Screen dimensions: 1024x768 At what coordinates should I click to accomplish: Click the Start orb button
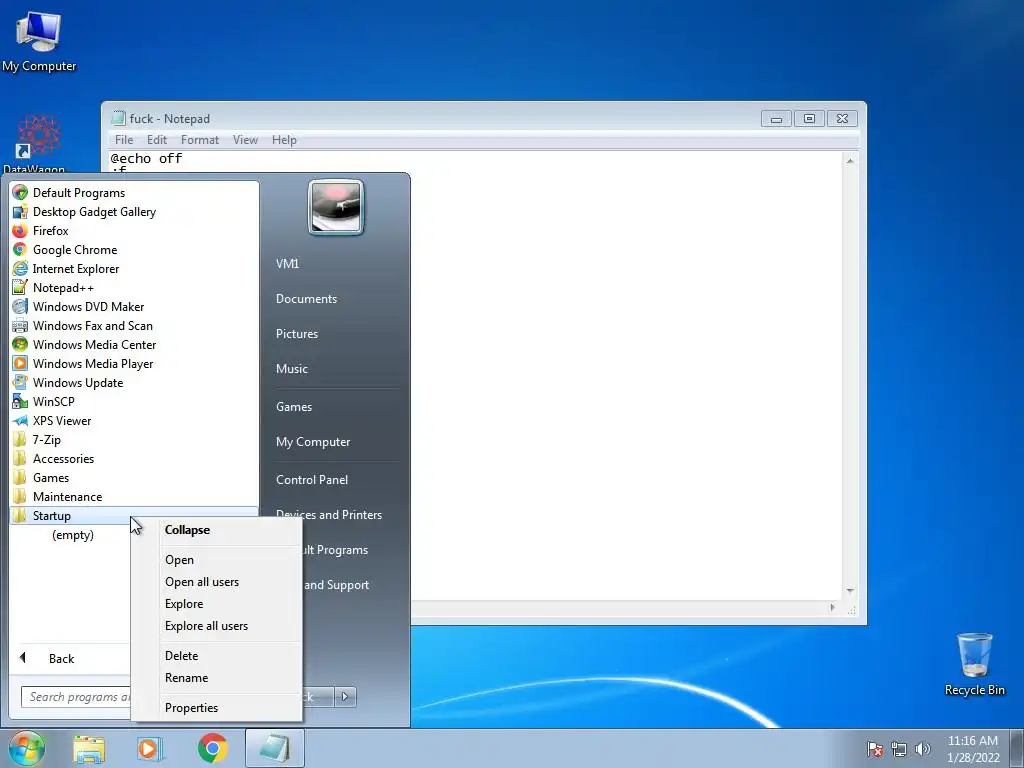coord(27,748)
